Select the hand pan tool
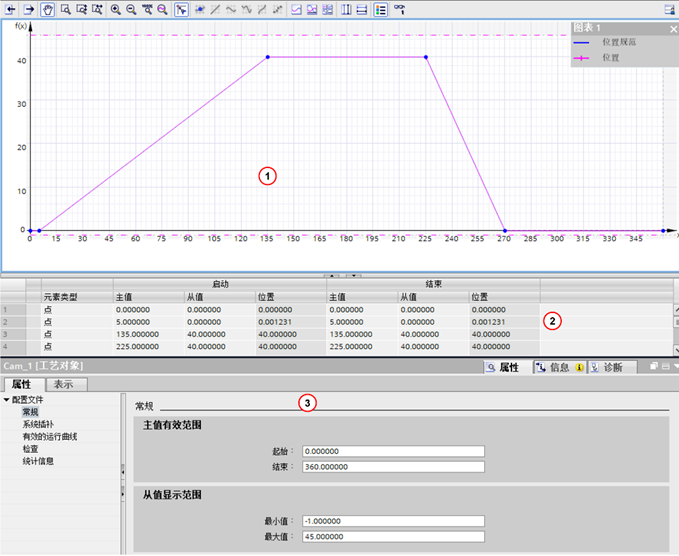Screen dimensions: 679x556 46,9
